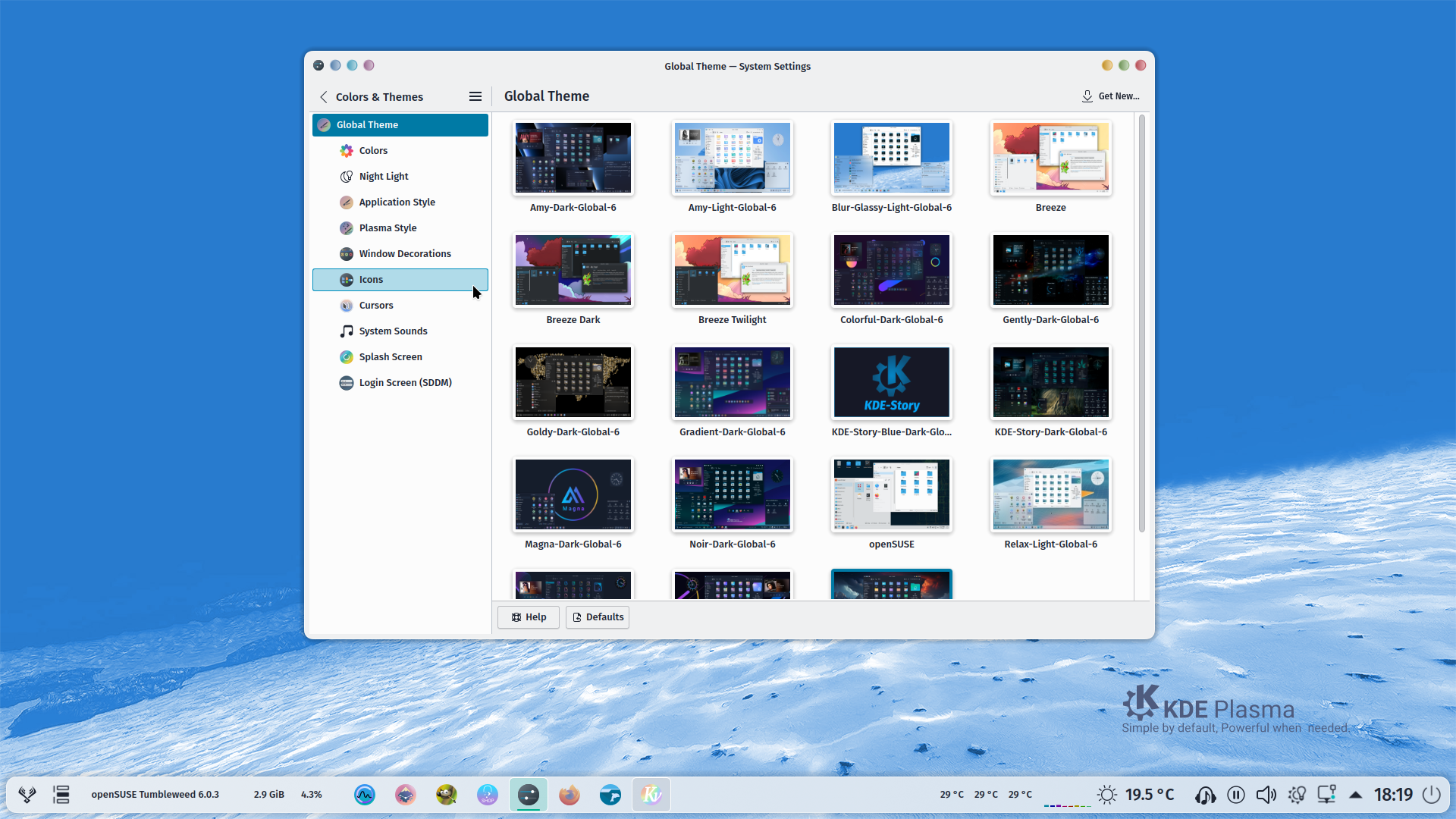Select the Icons settings entry
This screenshot has width=1456, height=819.
(400, 279)
